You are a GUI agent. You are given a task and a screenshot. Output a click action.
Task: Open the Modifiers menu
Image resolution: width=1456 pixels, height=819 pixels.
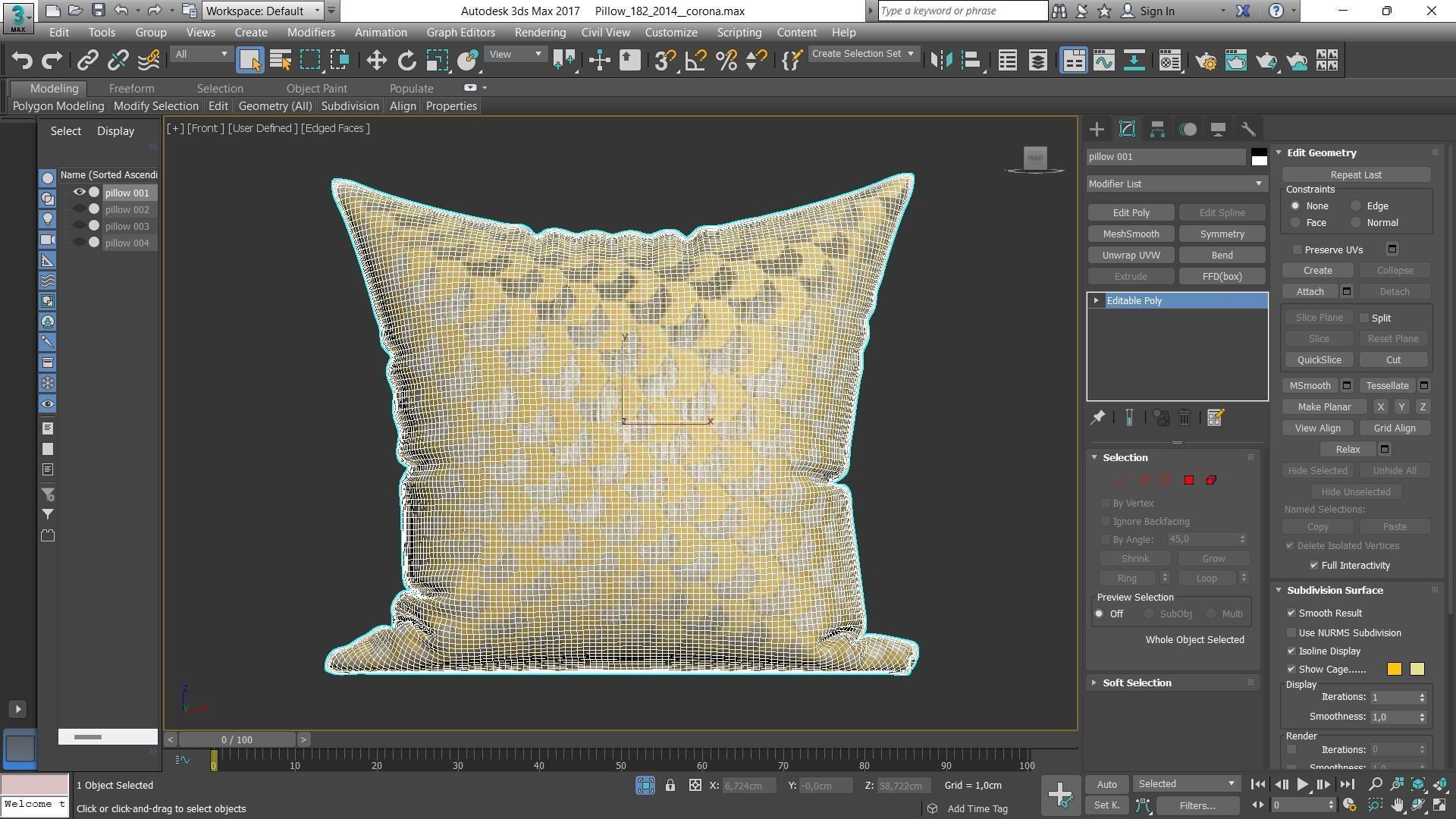coord(311,33)
